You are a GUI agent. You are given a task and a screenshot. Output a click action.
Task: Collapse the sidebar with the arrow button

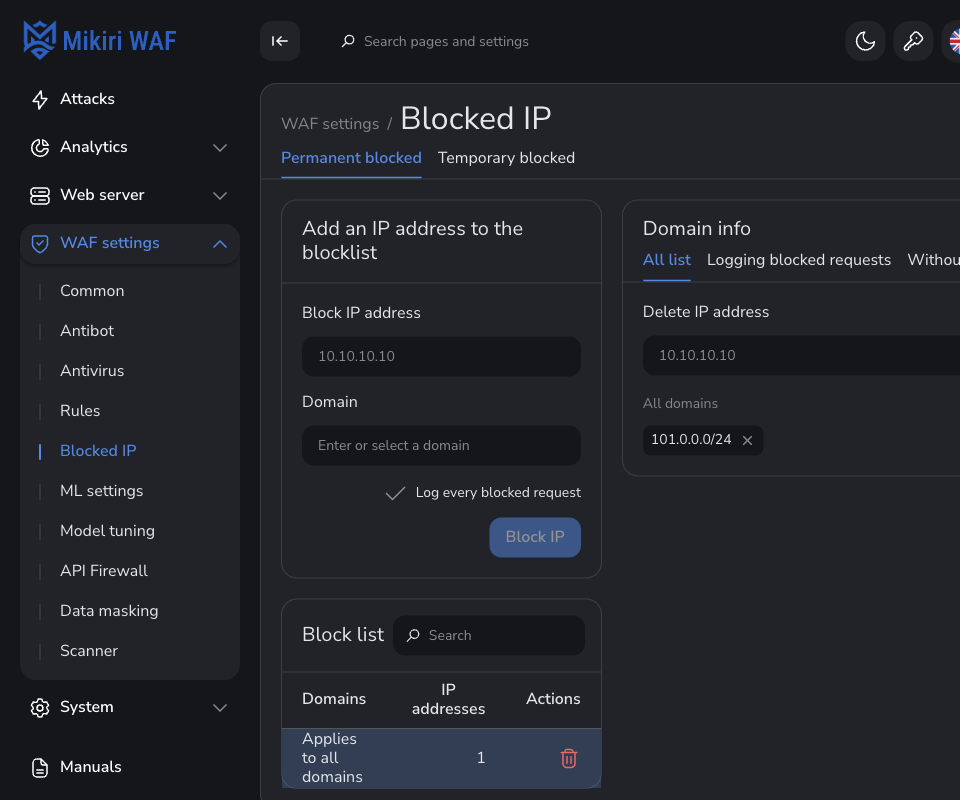(x=280, y=41)
